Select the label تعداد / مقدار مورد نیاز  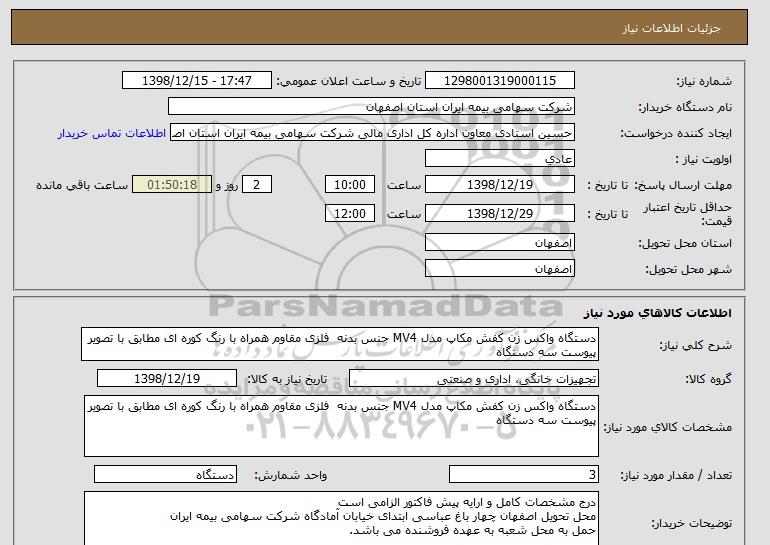point(676,475)
